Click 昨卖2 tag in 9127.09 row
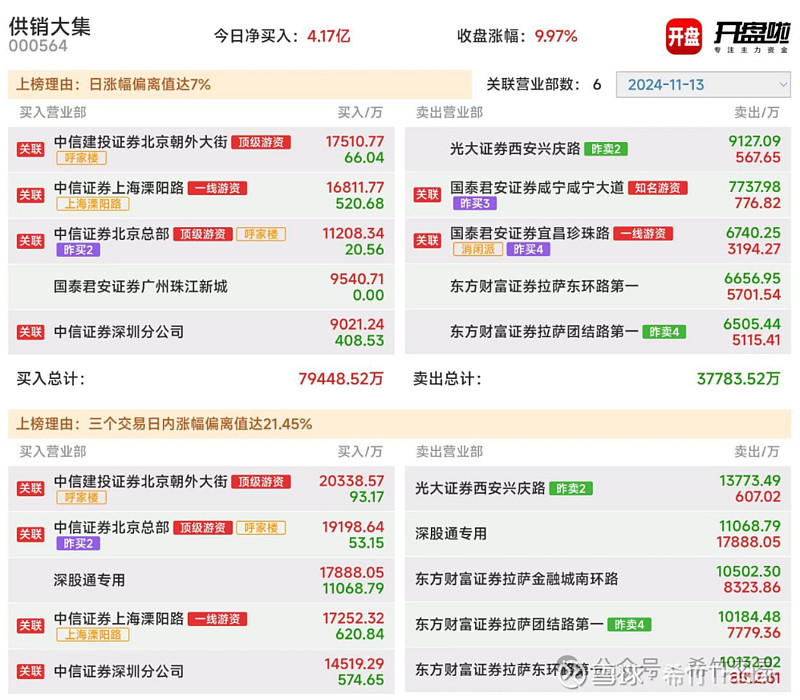Viewport: 800px width, 700px height. (606, 149)
